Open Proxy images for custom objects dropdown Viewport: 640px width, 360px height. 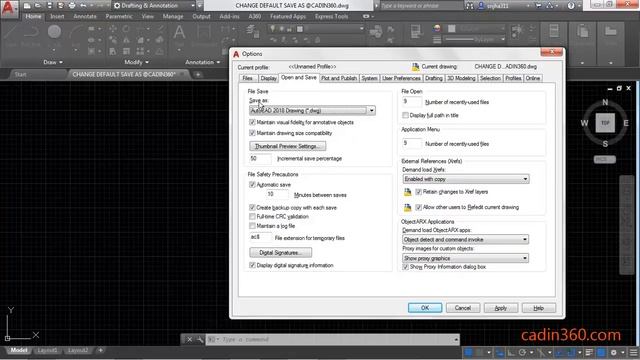pyautogui.click(x=465, y=258)
